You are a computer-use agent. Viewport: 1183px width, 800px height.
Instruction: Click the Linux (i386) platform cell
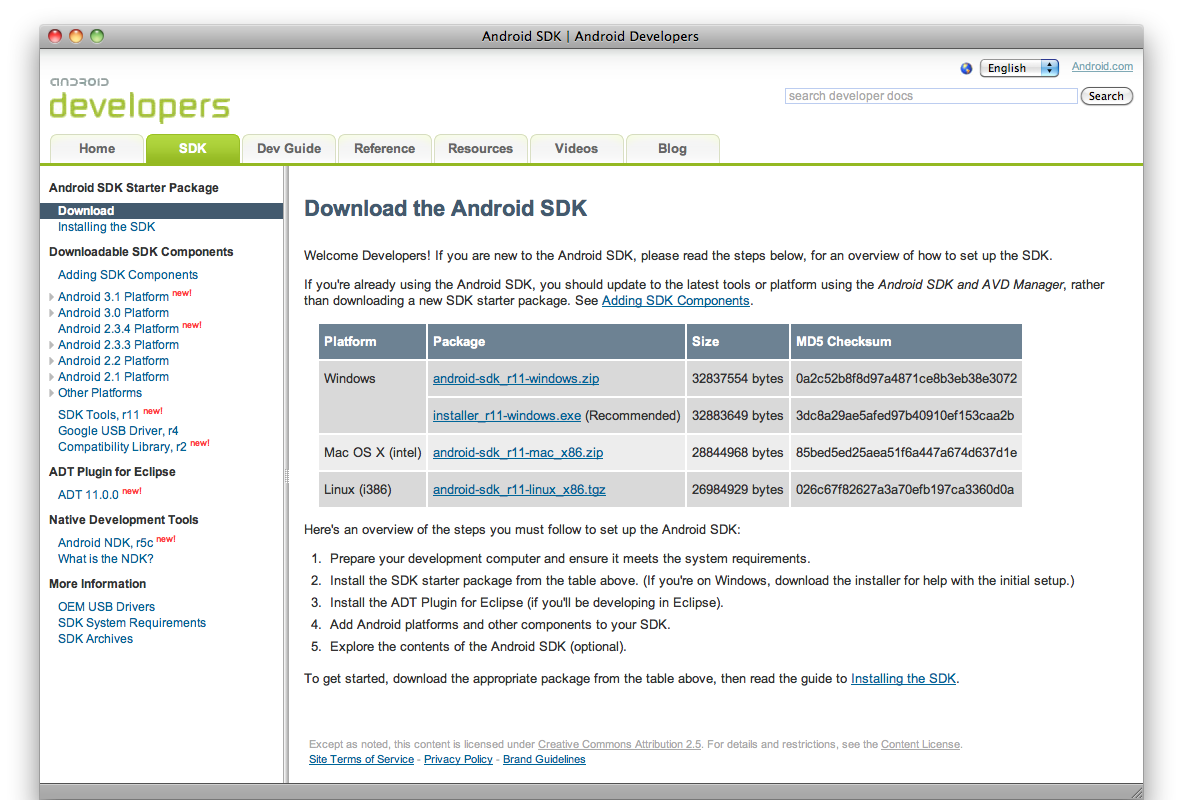pyautogui.click(x=373, y=490)
